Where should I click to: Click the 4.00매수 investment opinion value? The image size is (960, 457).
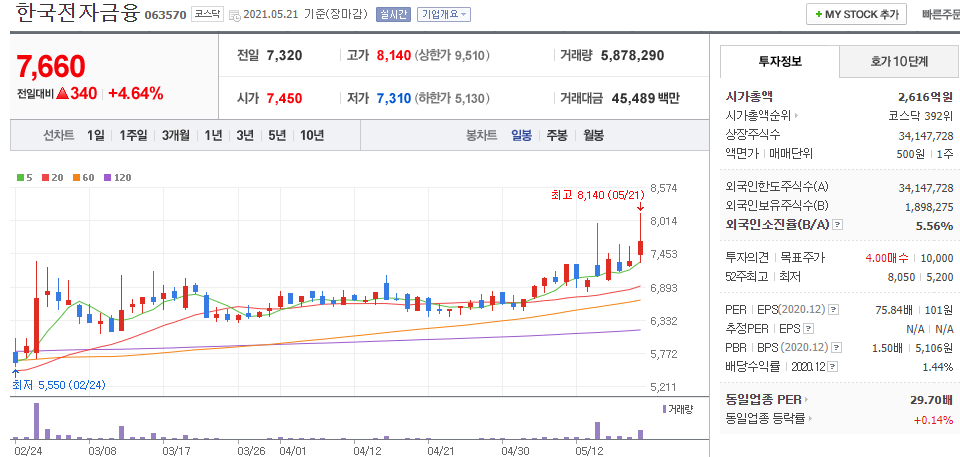pyautogui.click(x=887, y=258)
